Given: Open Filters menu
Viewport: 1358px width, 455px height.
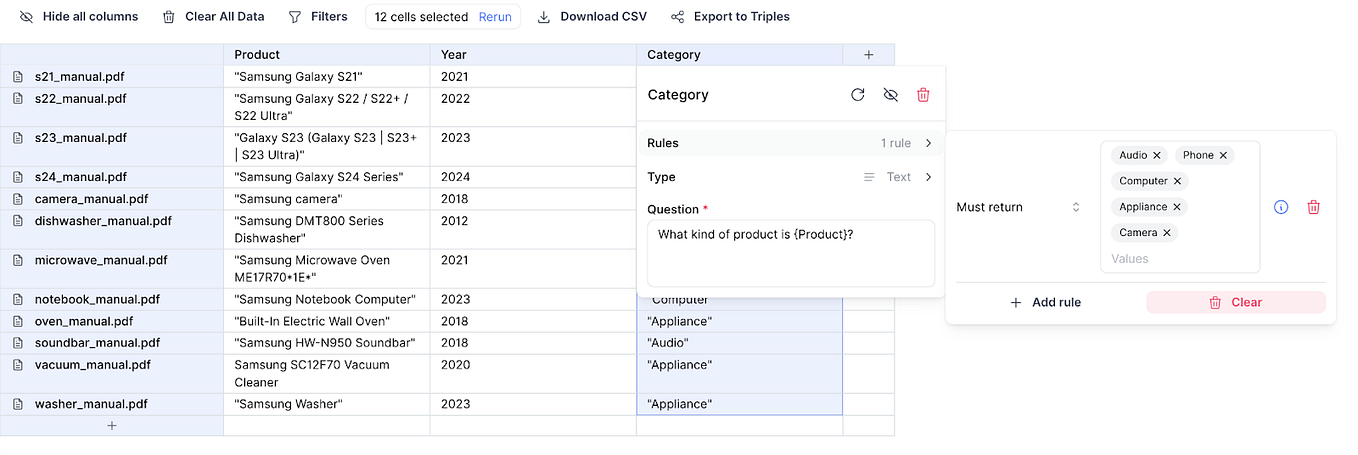Looking at the screenshot, I should [318, 17].
